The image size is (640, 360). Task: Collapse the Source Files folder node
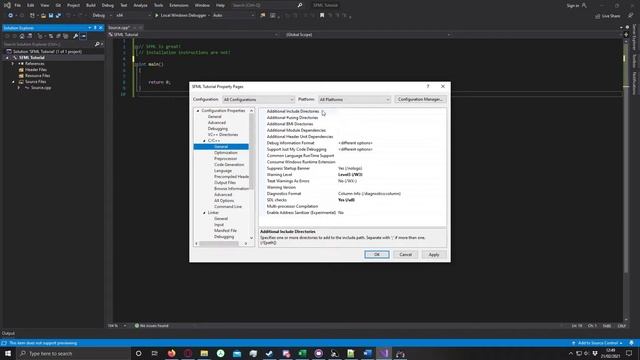tap(13, 82)
